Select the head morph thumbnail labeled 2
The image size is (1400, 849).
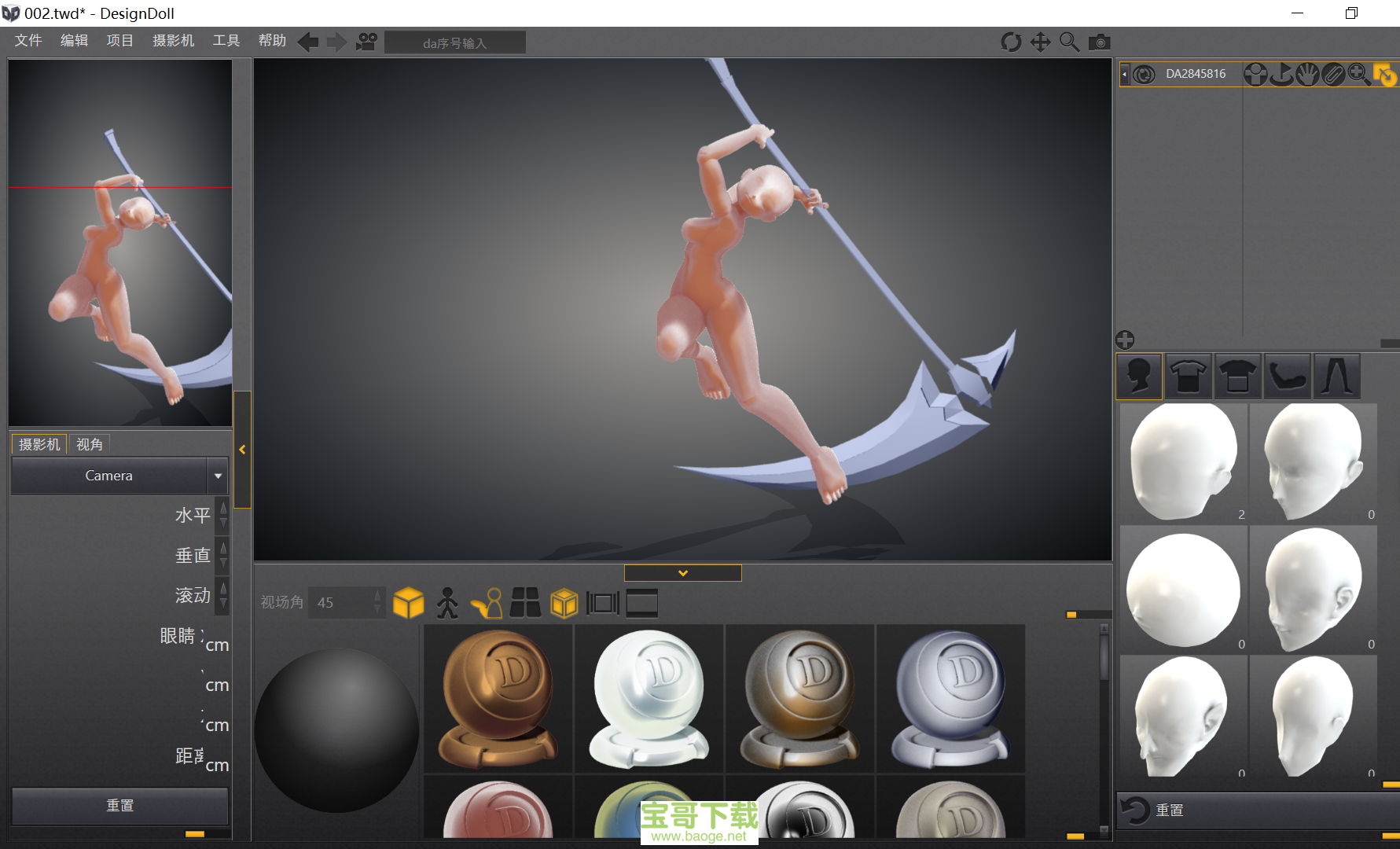1183,463
